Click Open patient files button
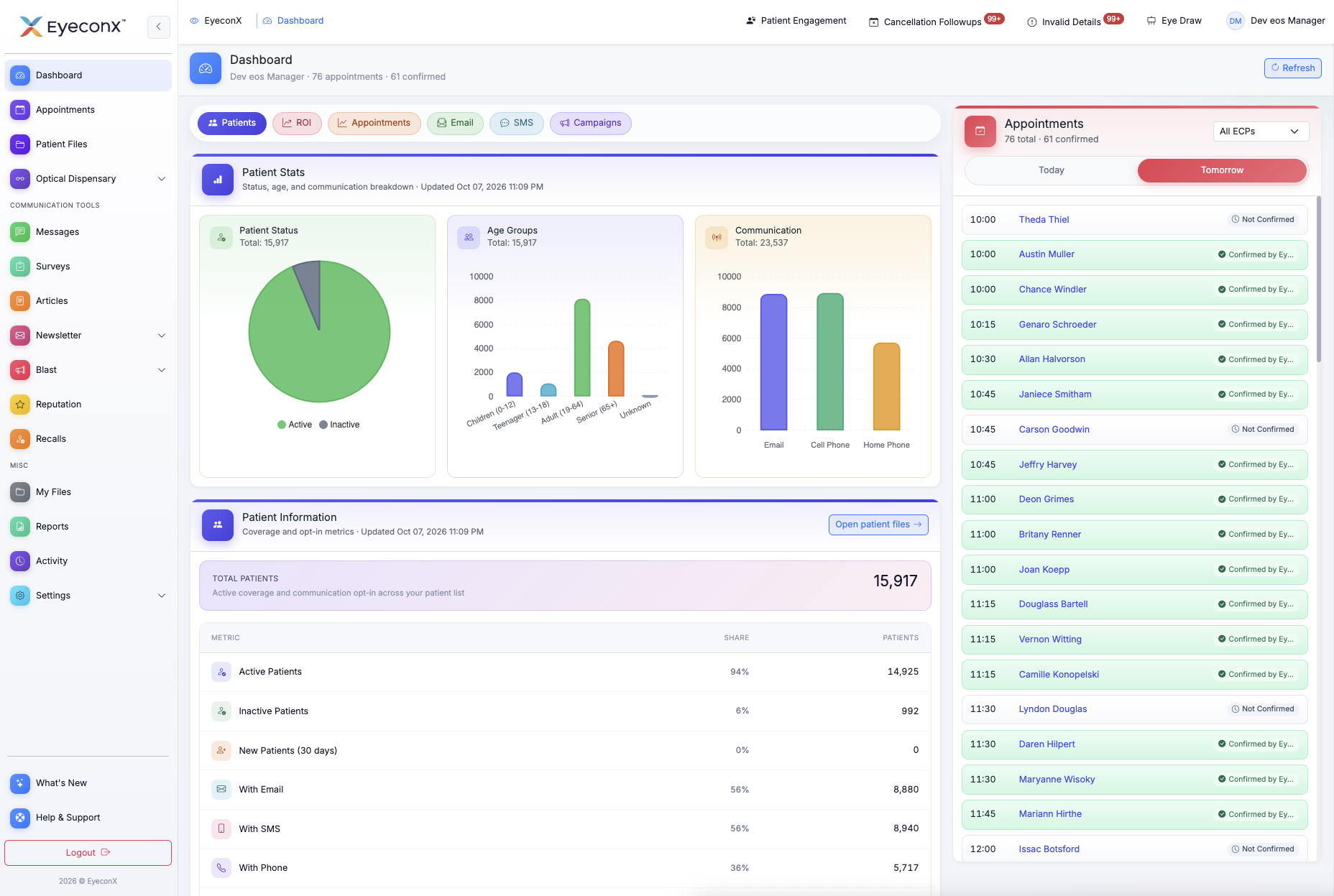 (x=878, y=525)
